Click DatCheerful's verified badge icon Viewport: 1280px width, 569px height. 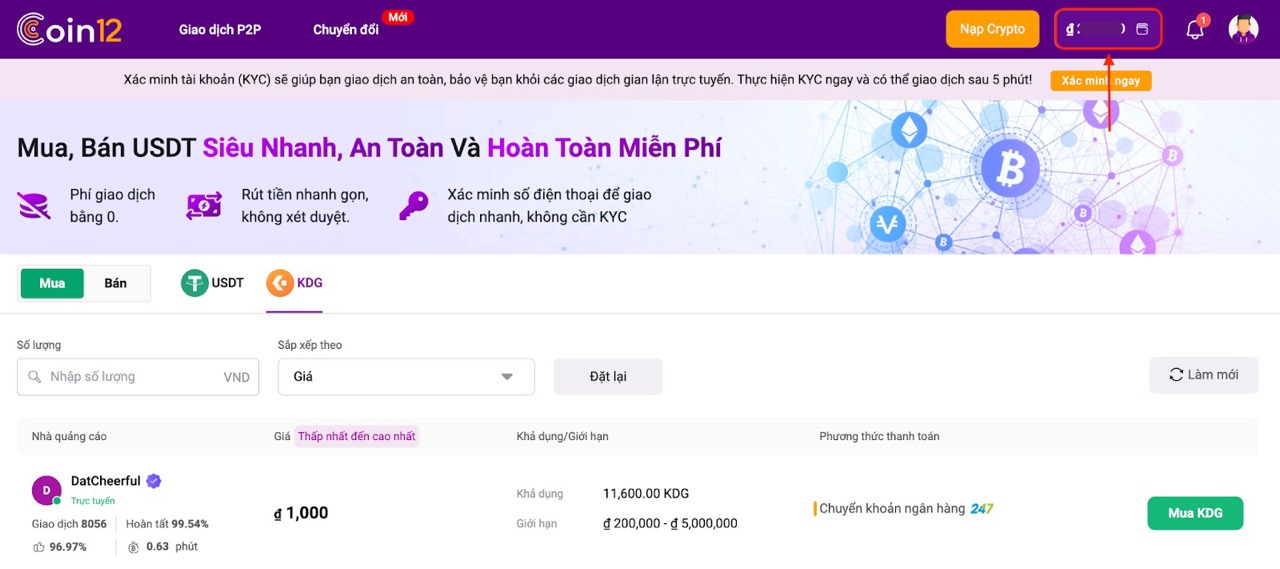point(154,481)
